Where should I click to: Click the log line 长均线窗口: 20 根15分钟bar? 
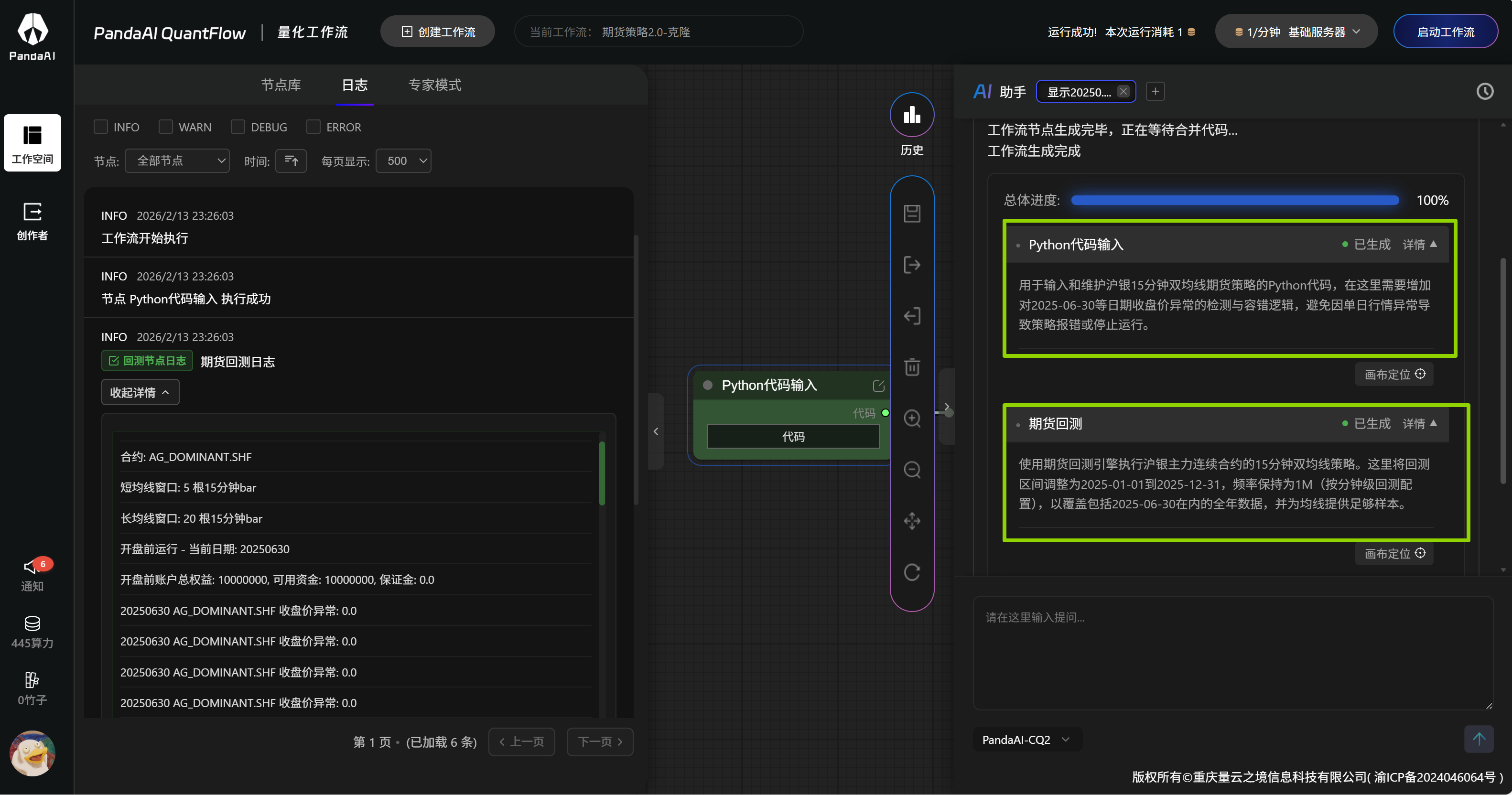191,519
